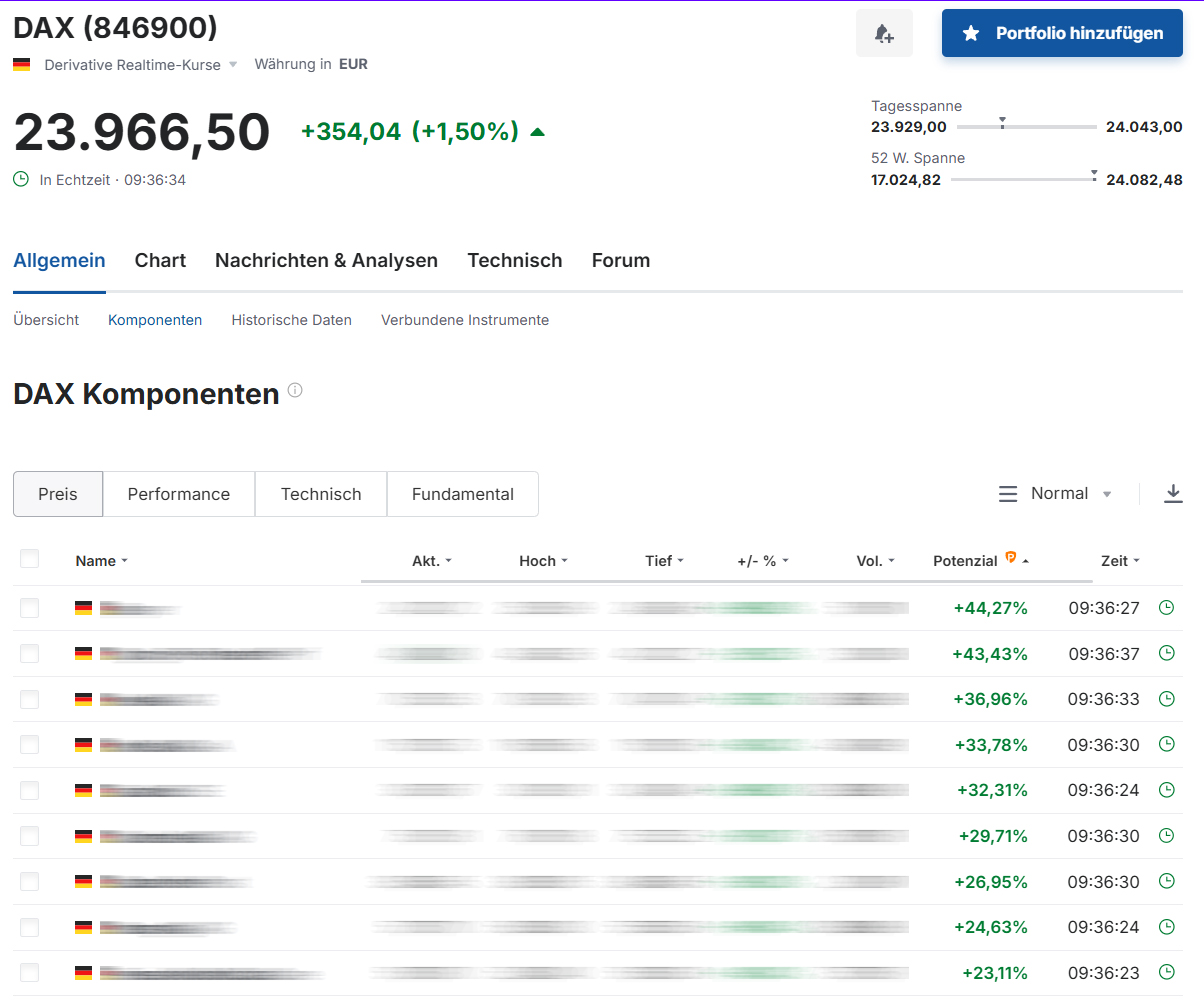
Task: Sort the table by the Hoch column
Action: point(543,561)
